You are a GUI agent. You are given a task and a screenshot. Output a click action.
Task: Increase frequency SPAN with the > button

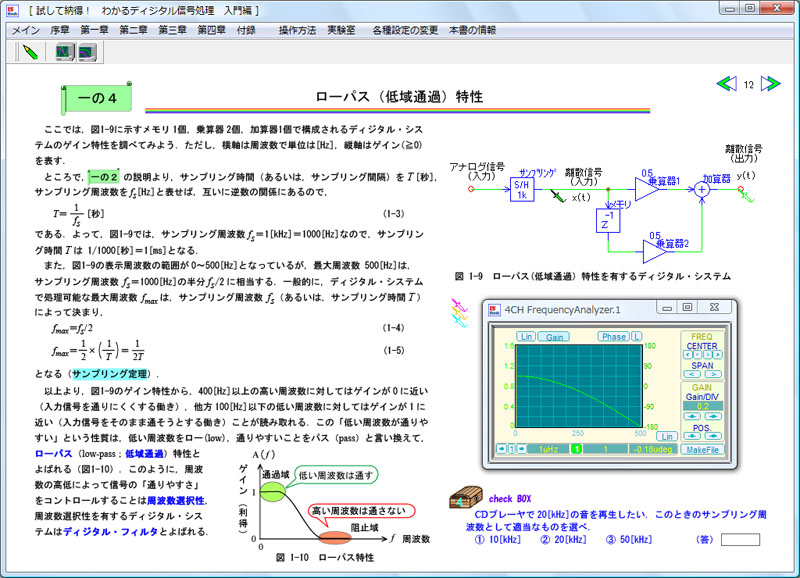pyautogui.click(x=713, y=374)
